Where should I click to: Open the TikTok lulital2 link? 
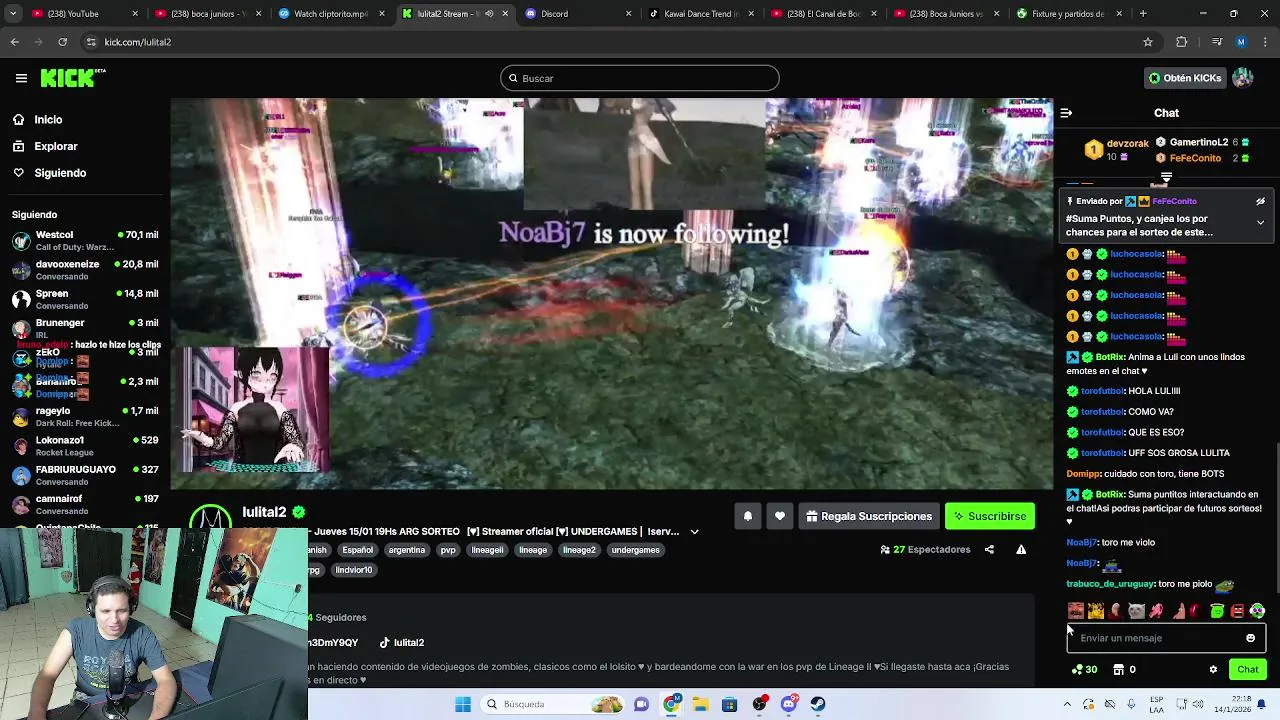coord(401,643)
